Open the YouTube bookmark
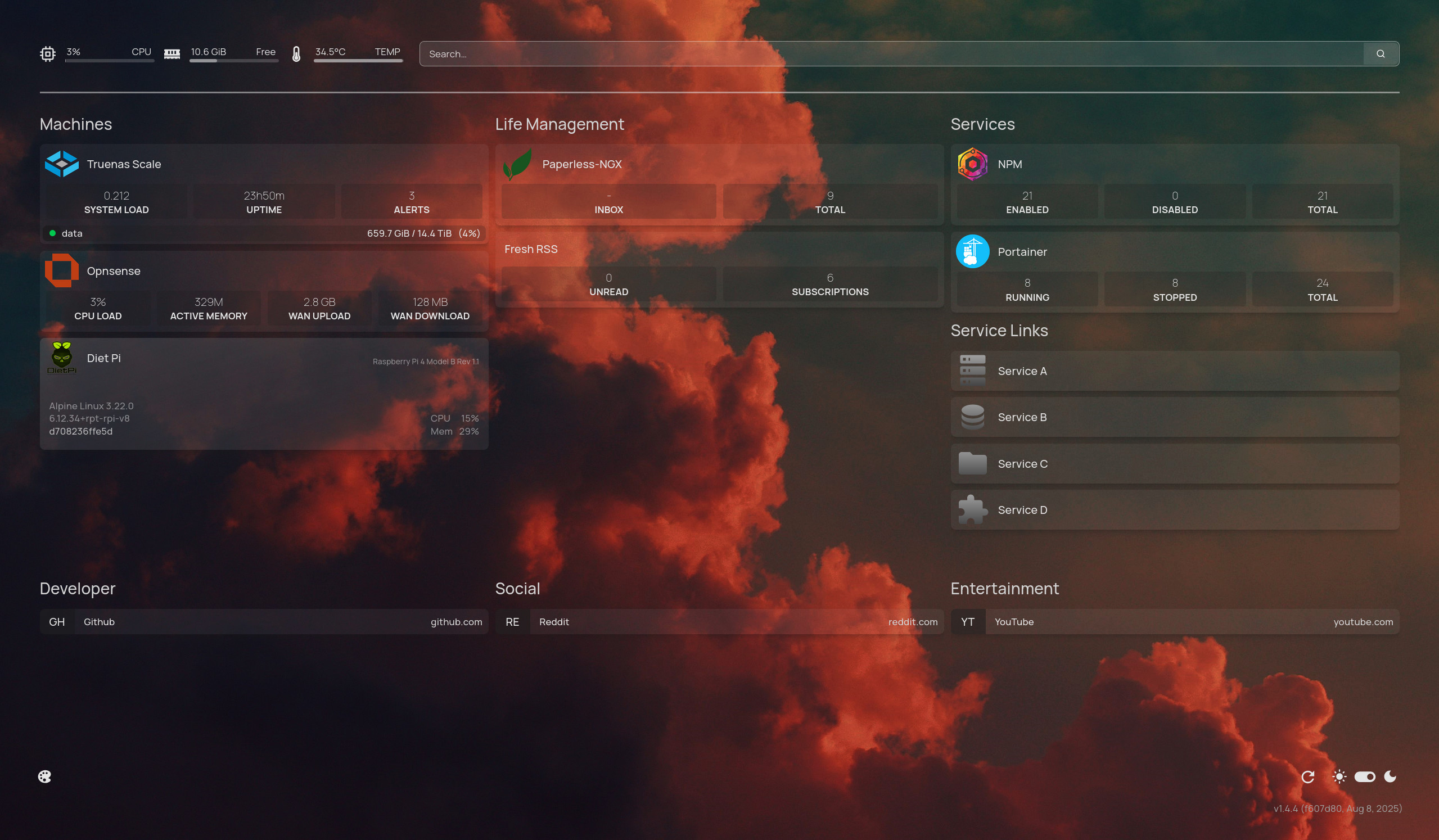The height and width of the screenshot is (840, 1439). tap(1175, 621)
